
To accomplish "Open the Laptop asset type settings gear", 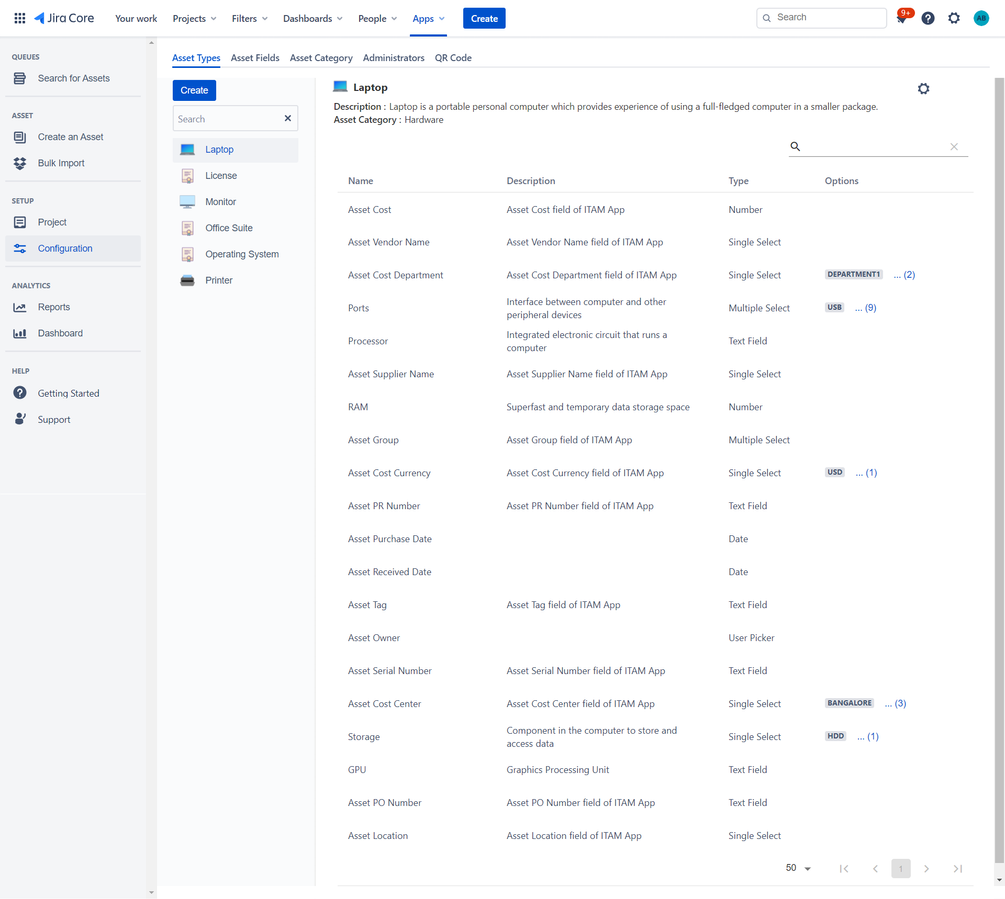I will coord(923,88).
